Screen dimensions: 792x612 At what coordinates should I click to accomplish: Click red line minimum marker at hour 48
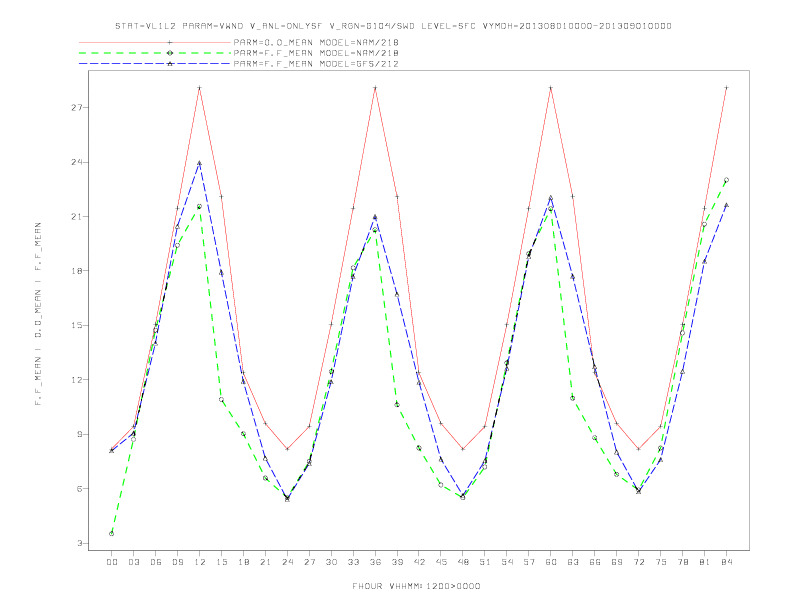(x=463, y=449)
